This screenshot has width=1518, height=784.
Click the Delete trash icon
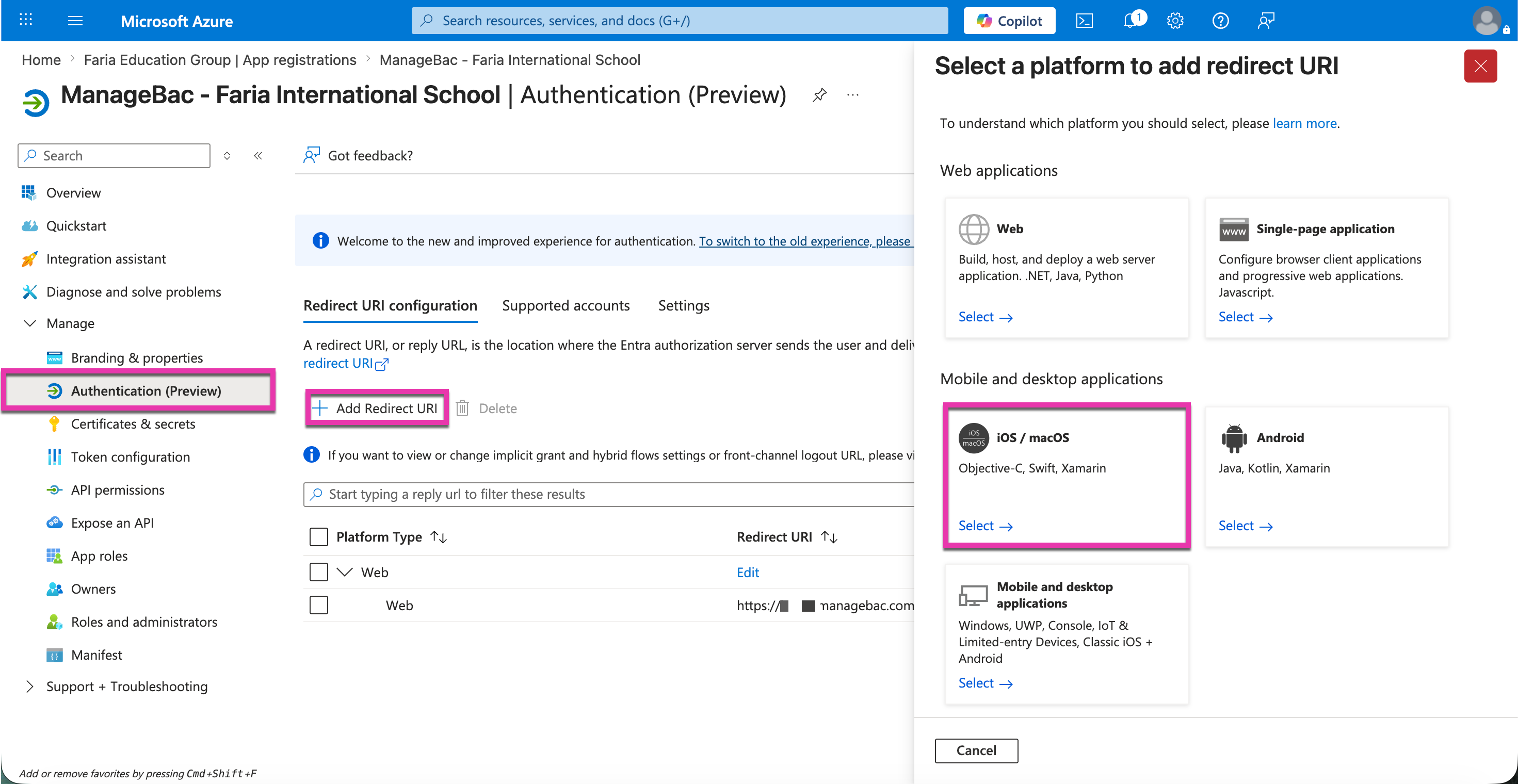(463, 408)
